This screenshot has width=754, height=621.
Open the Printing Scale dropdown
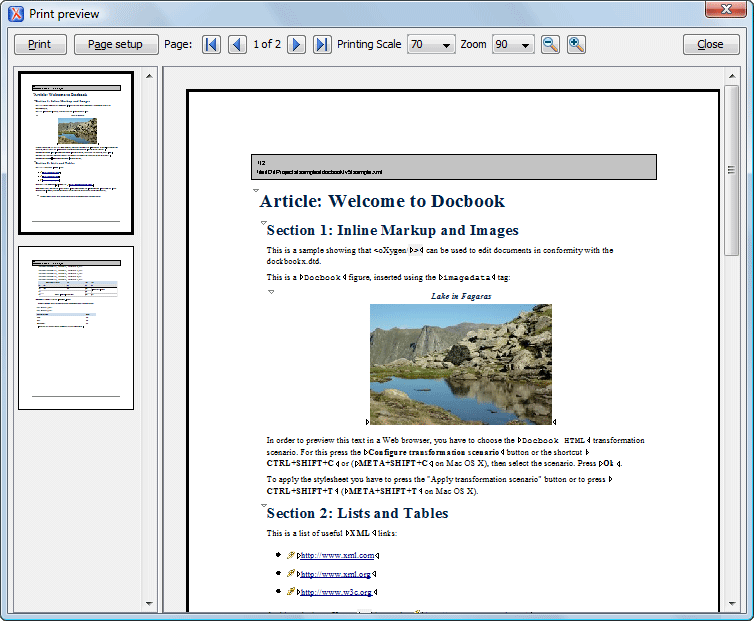(x=431, y=45)
